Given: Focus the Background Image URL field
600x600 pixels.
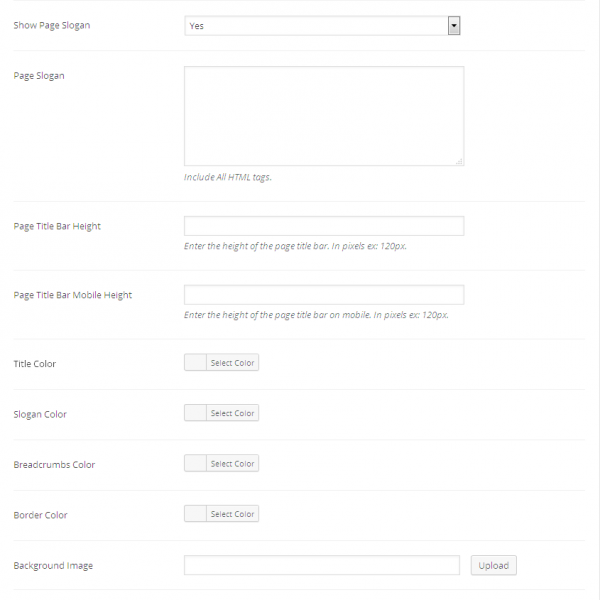Looking at the screenshot, I should tap(321, 565).
